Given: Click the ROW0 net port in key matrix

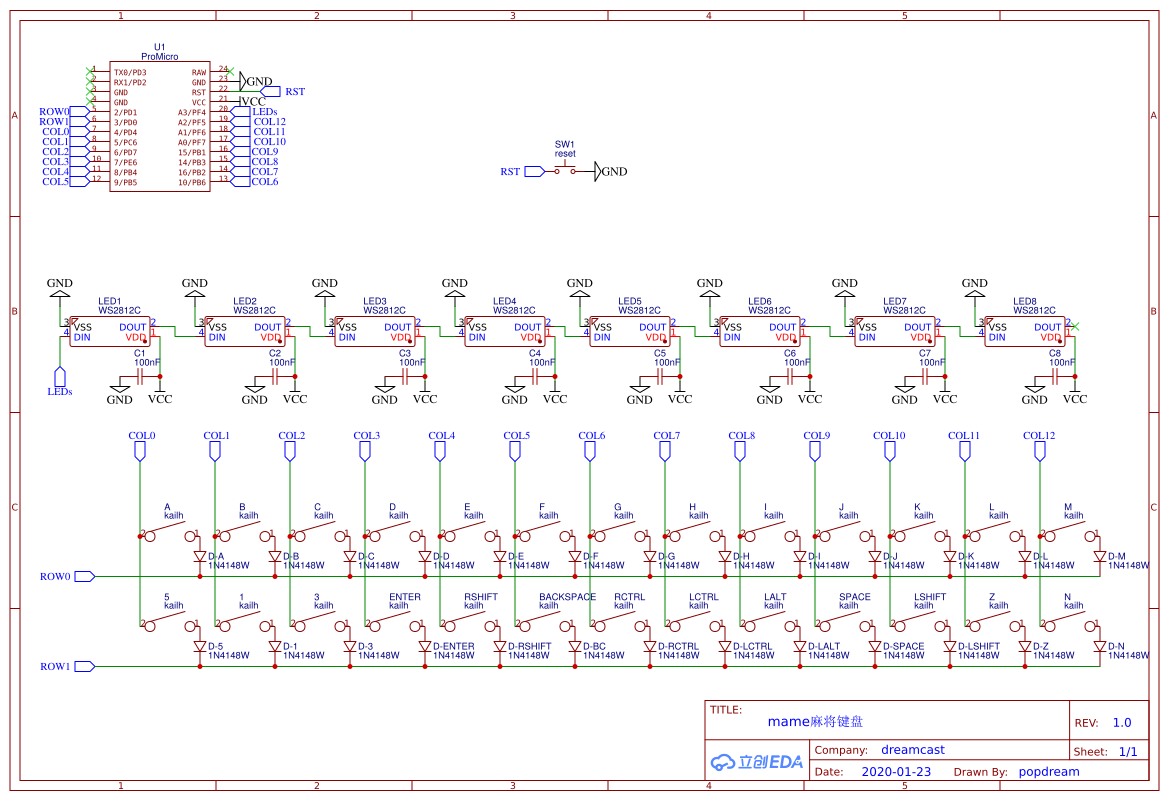Looking at the screenshot, I should pyautogui.click(x=84, y=576).
